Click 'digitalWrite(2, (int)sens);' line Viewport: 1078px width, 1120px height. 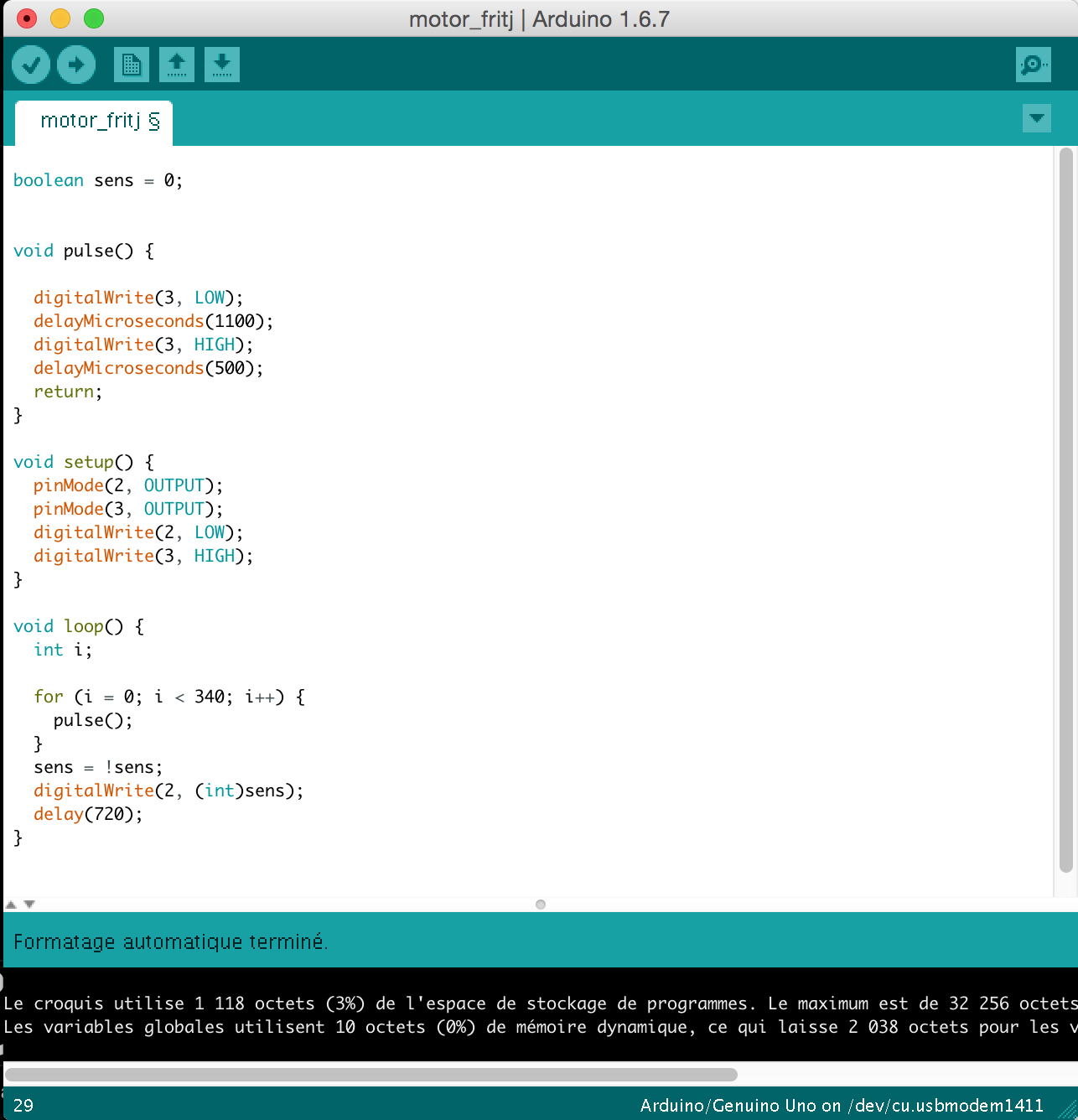tap(168, 791)
